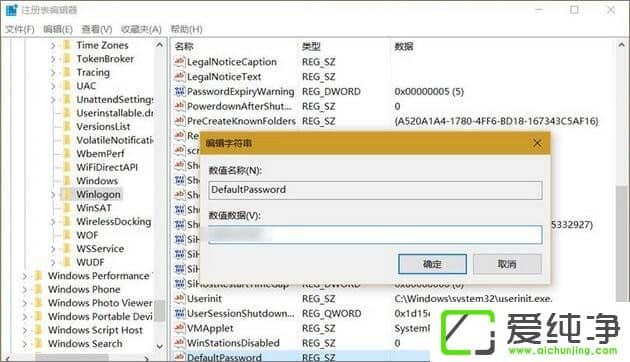The height and width of the screenshot is (362, 630).
Task: Select the Windows Phone folder icon
Action: [38, 289]
